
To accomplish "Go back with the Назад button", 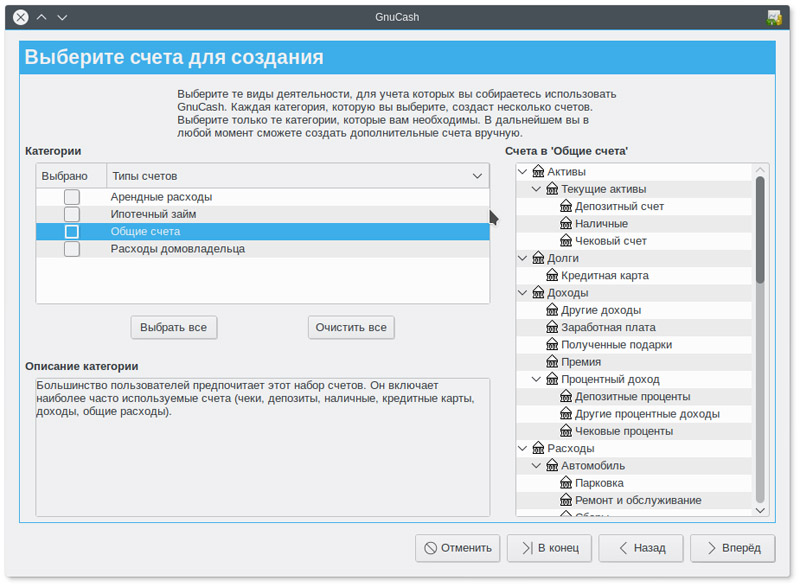I will pos(641,548).
